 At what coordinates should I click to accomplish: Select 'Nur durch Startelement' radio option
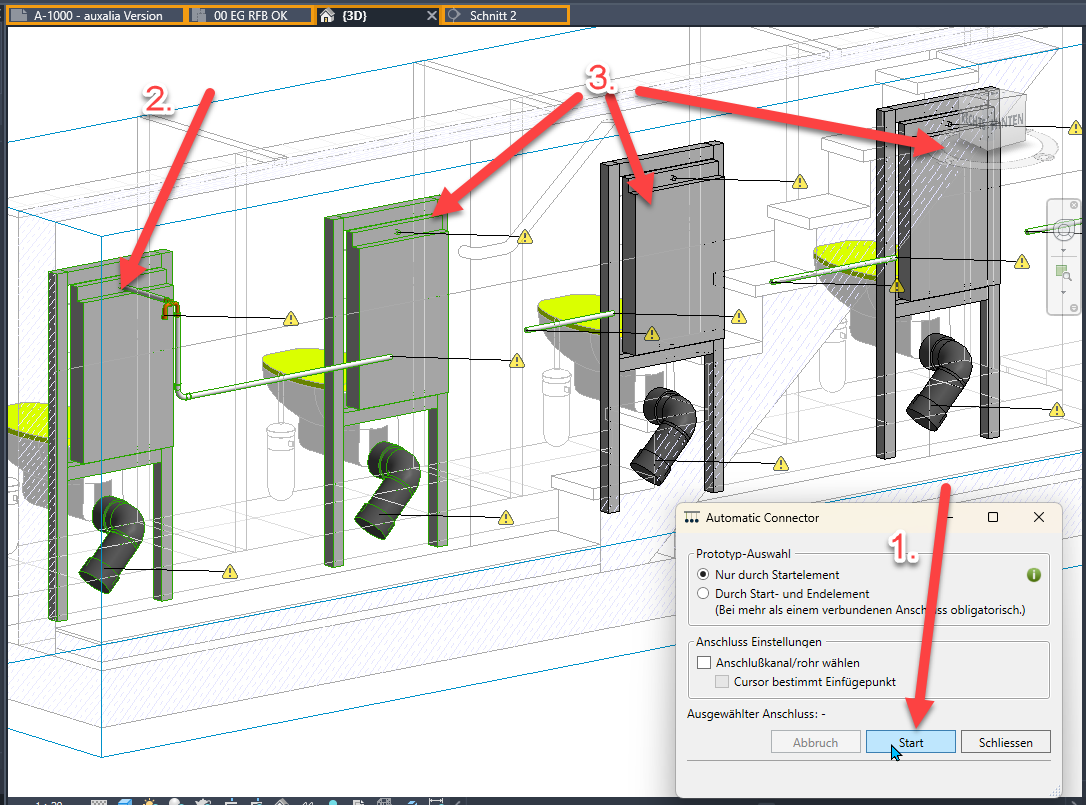coord(704,575)
